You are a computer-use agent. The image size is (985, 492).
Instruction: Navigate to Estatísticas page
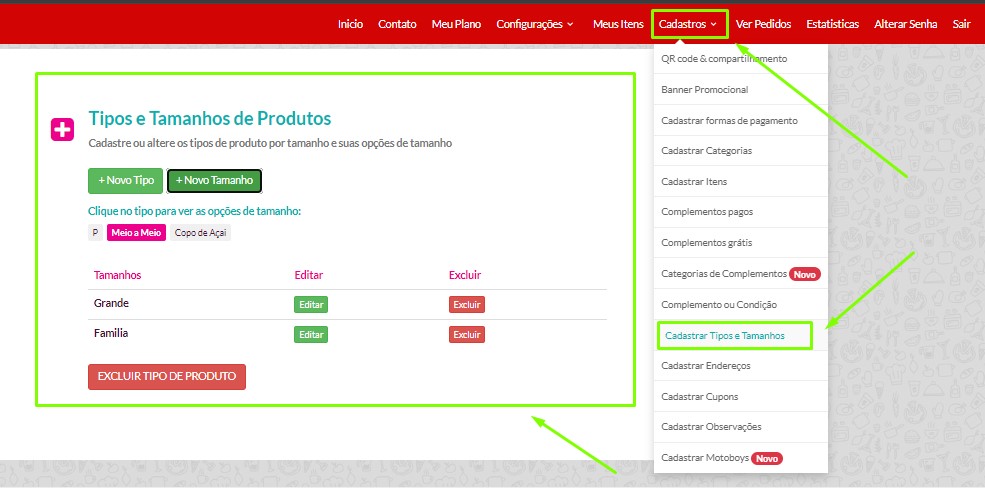click(x=832, y=24)
